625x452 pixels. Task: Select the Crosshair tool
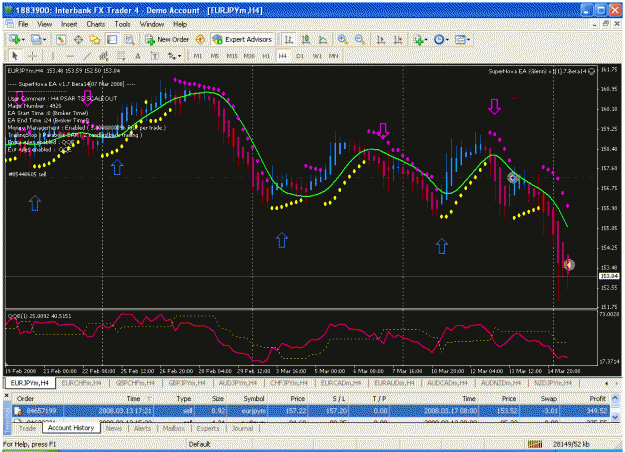33,56
